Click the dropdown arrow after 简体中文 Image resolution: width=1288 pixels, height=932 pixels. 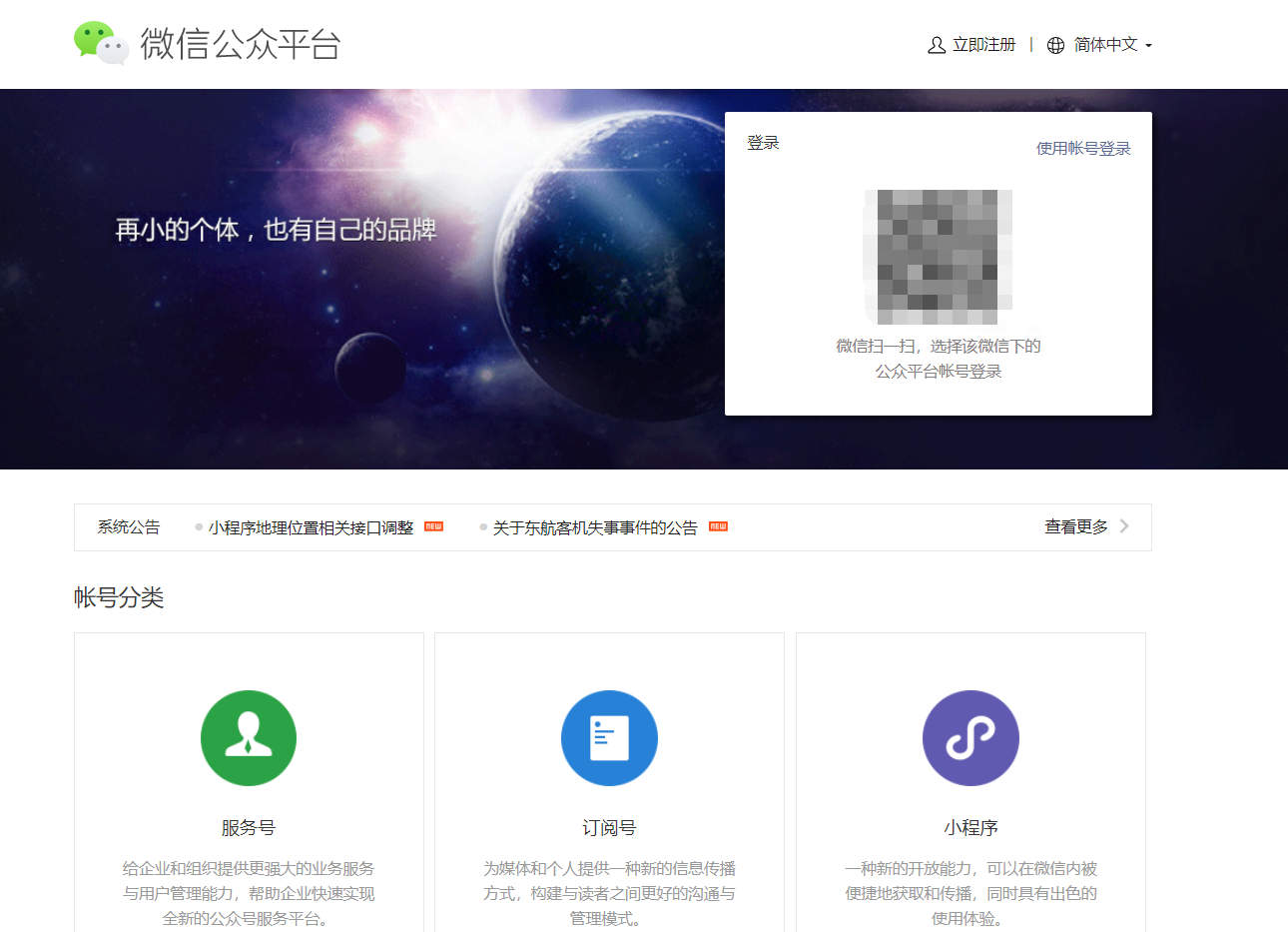point(1149,45)
